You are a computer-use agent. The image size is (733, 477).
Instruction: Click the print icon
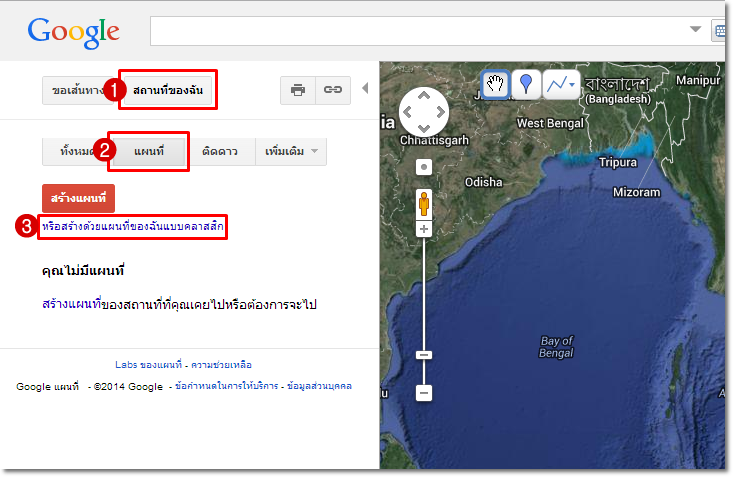[298, 90]
